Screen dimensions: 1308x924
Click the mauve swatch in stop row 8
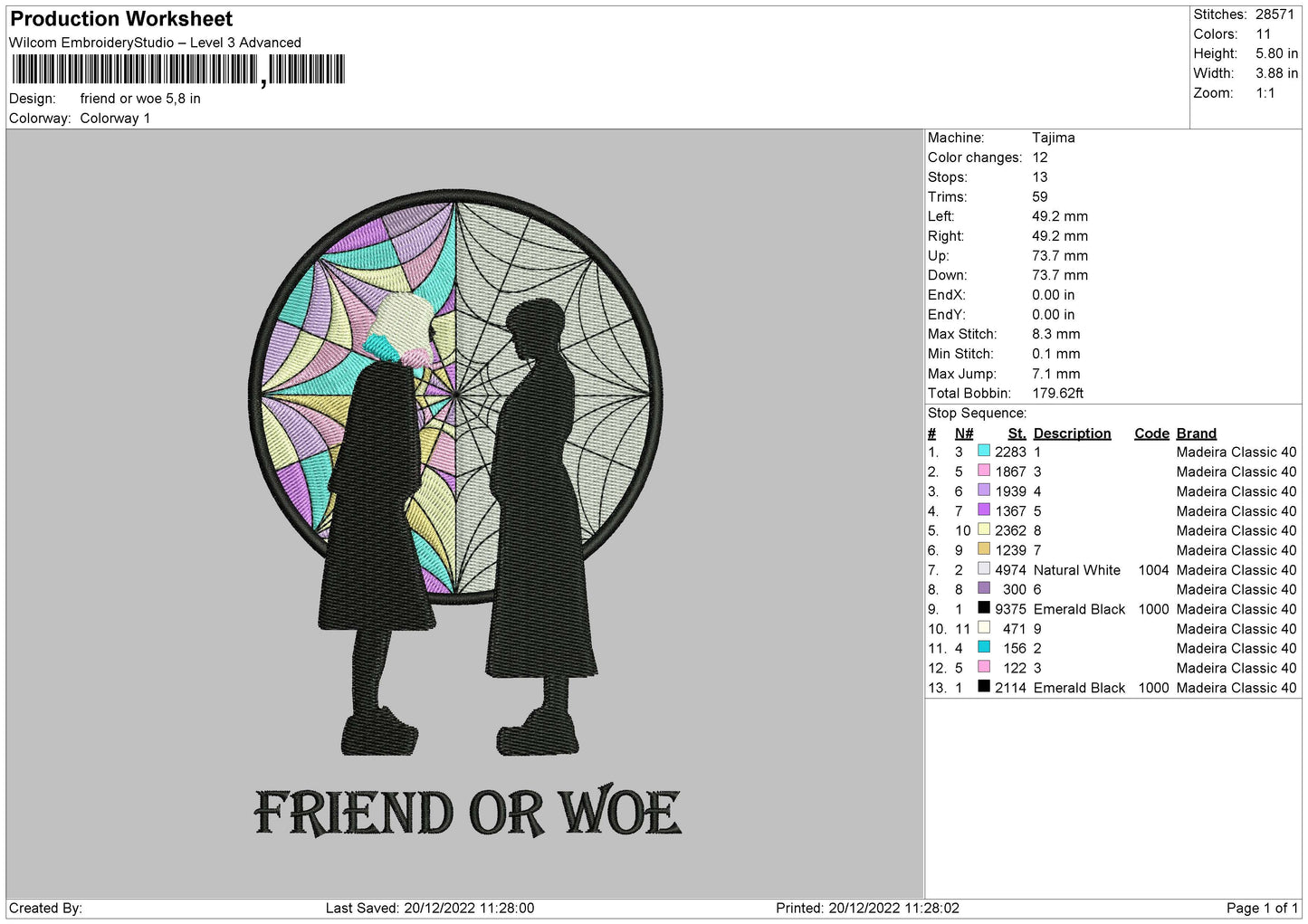pyautogui.click(x=984, y=588)
